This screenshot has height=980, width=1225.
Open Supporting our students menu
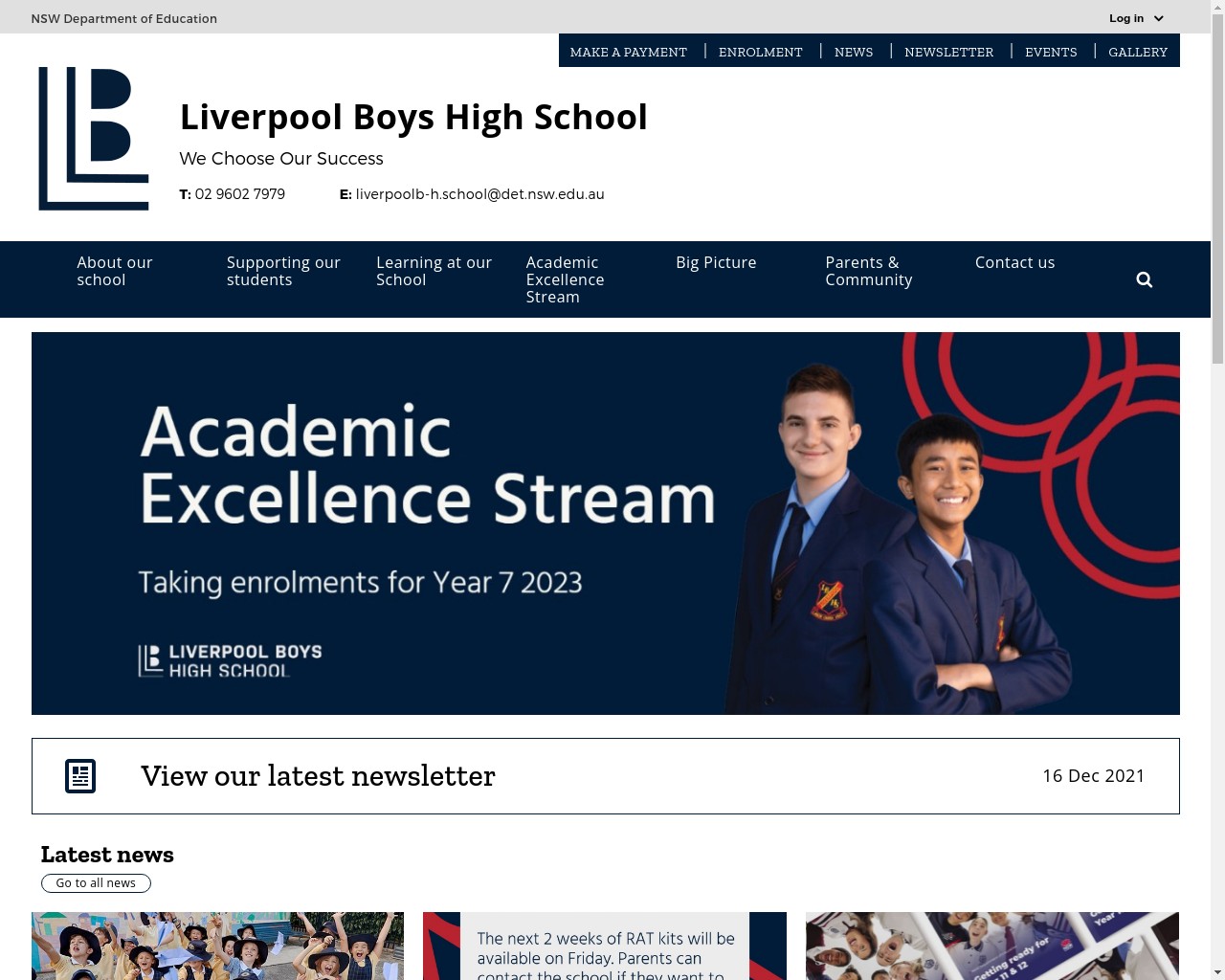283,271
